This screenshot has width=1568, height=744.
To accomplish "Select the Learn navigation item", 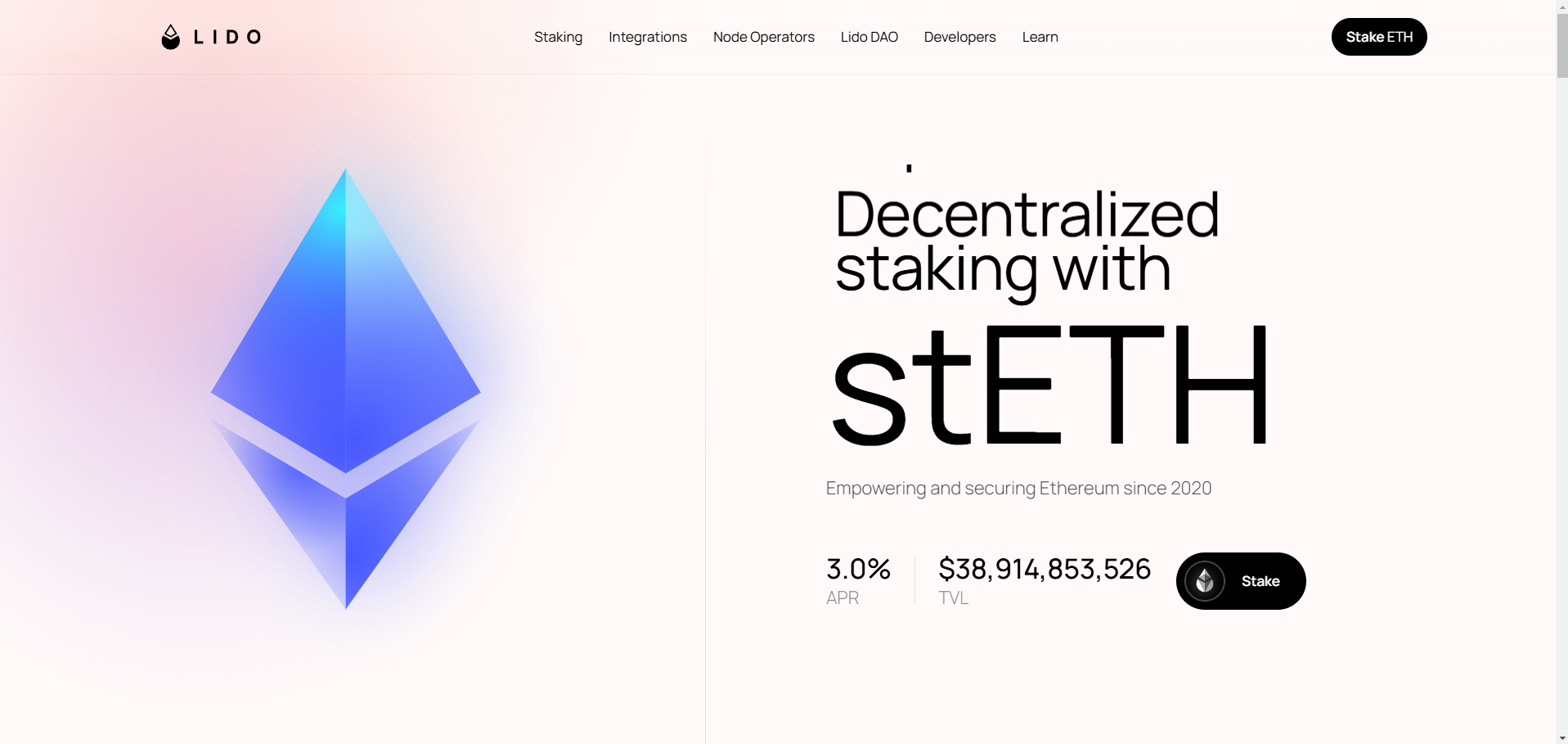I will (x=1040, y=37).
